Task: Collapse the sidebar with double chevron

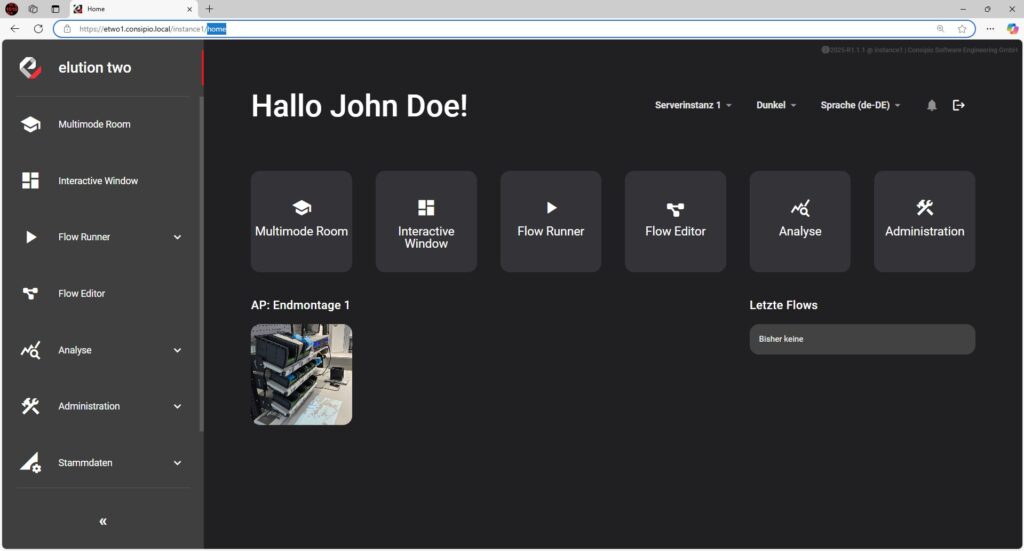Action: (102, 521)
